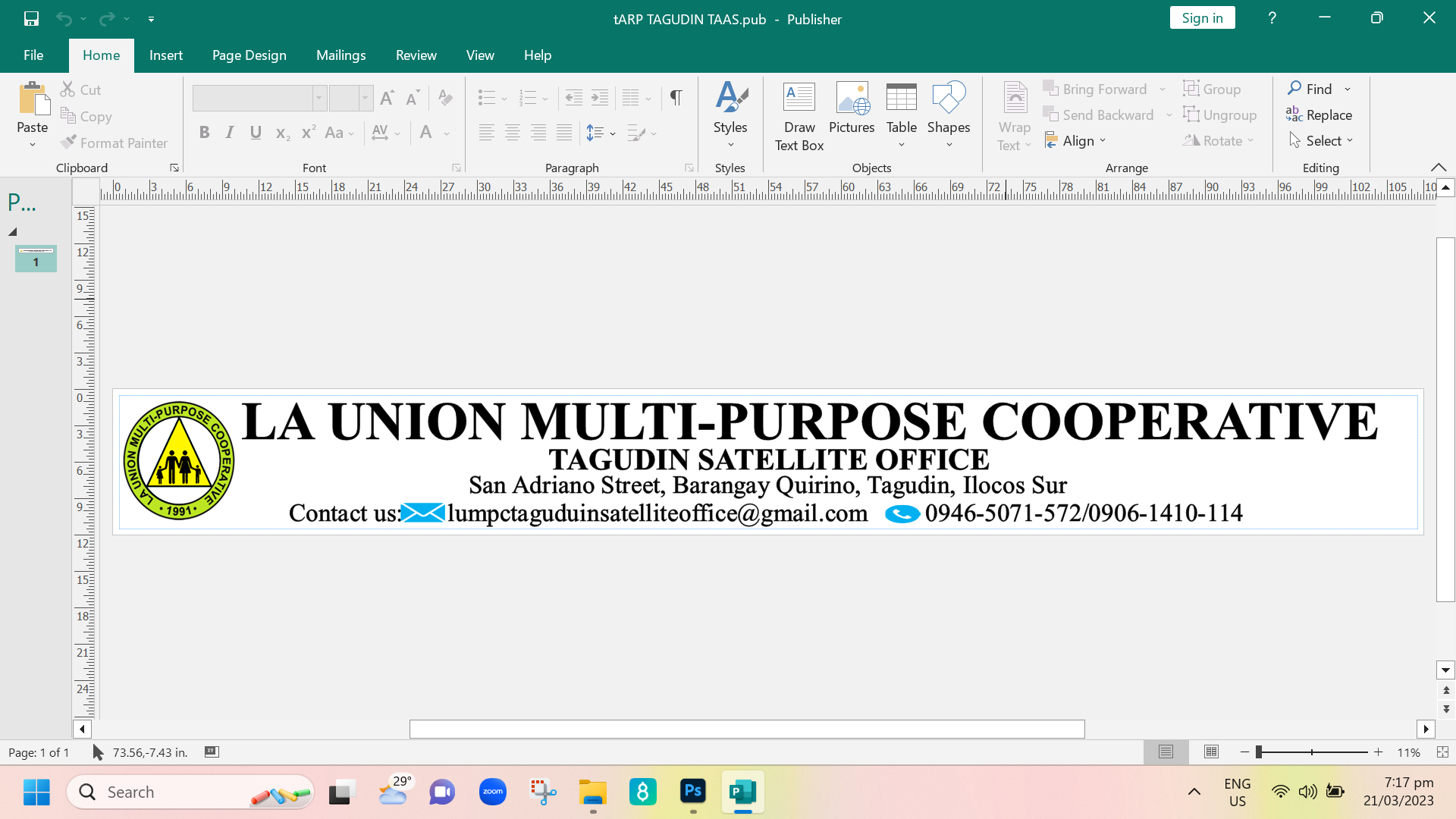Click the Sign in button
The height and width of the screenshot is (819, 1456).
click(1201, 18)
